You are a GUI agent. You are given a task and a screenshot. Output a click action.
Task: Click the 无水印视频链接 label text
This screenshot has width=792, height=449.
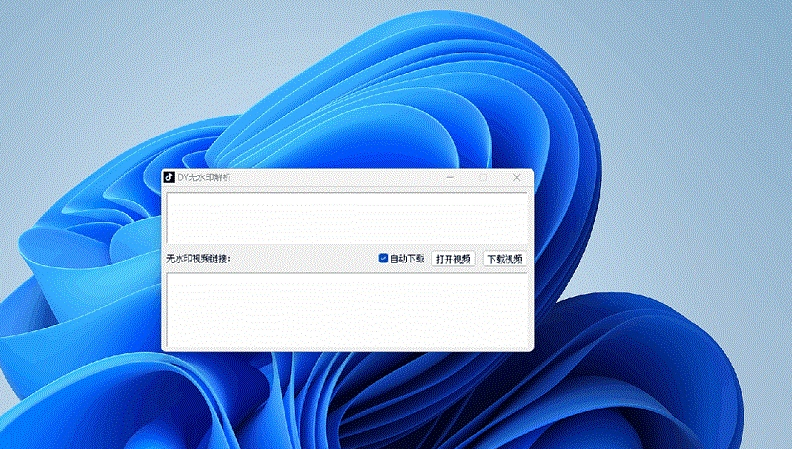point(199,259)
